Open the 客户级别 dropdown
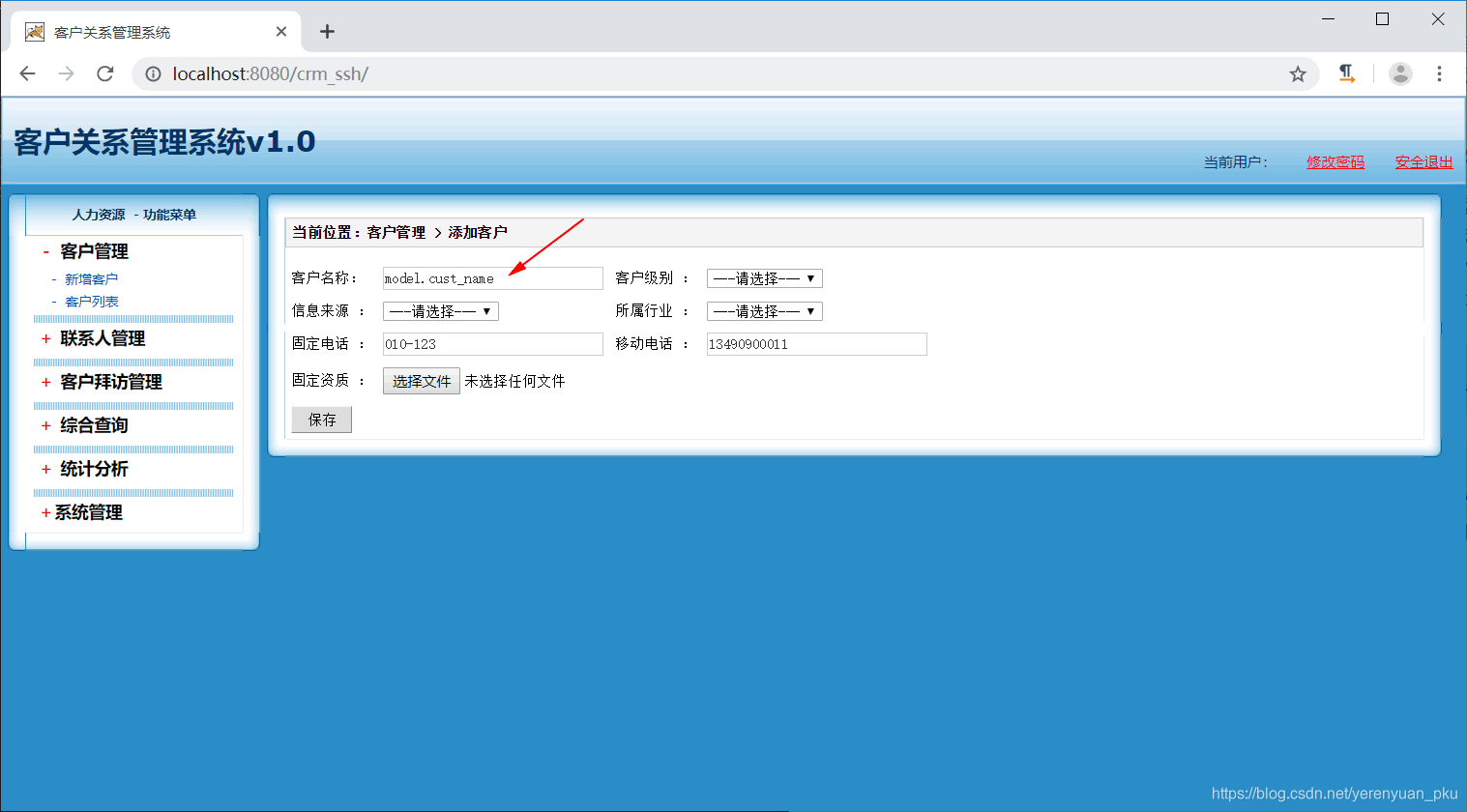This screenshot has width=1467, height=812. click(764, 278)
